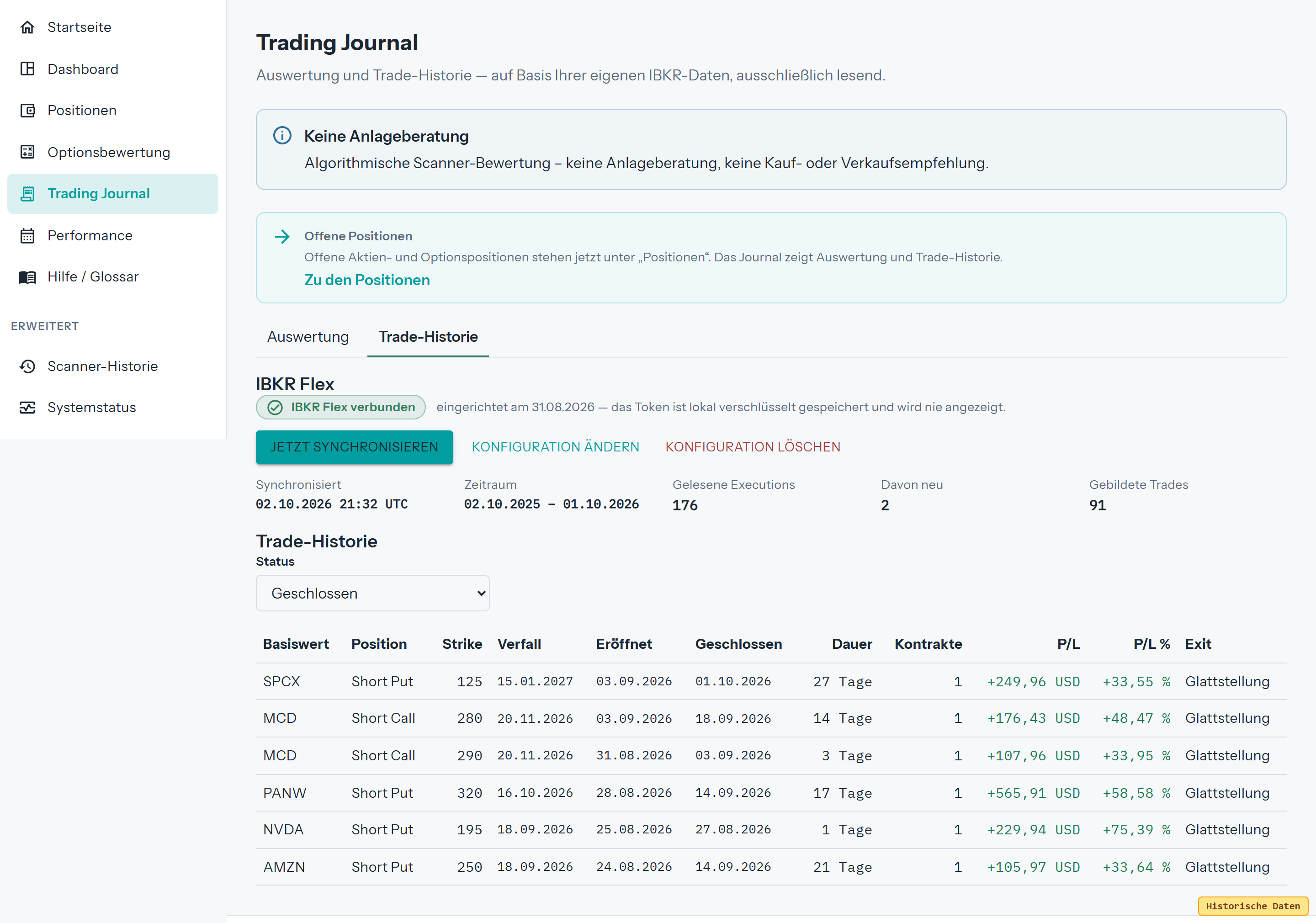
Task: Open the Performance page
Action: pyautogui.click(x=113, y=236)
